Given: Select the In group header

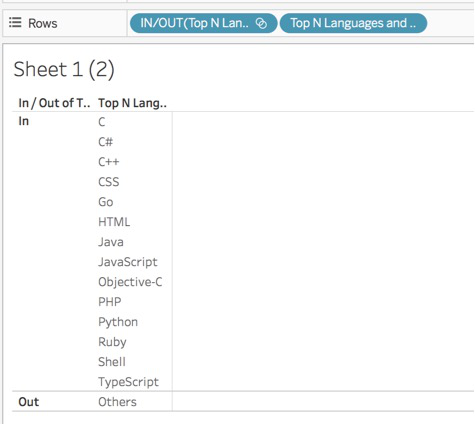Looking at the screenshot, I should point(24,121).
